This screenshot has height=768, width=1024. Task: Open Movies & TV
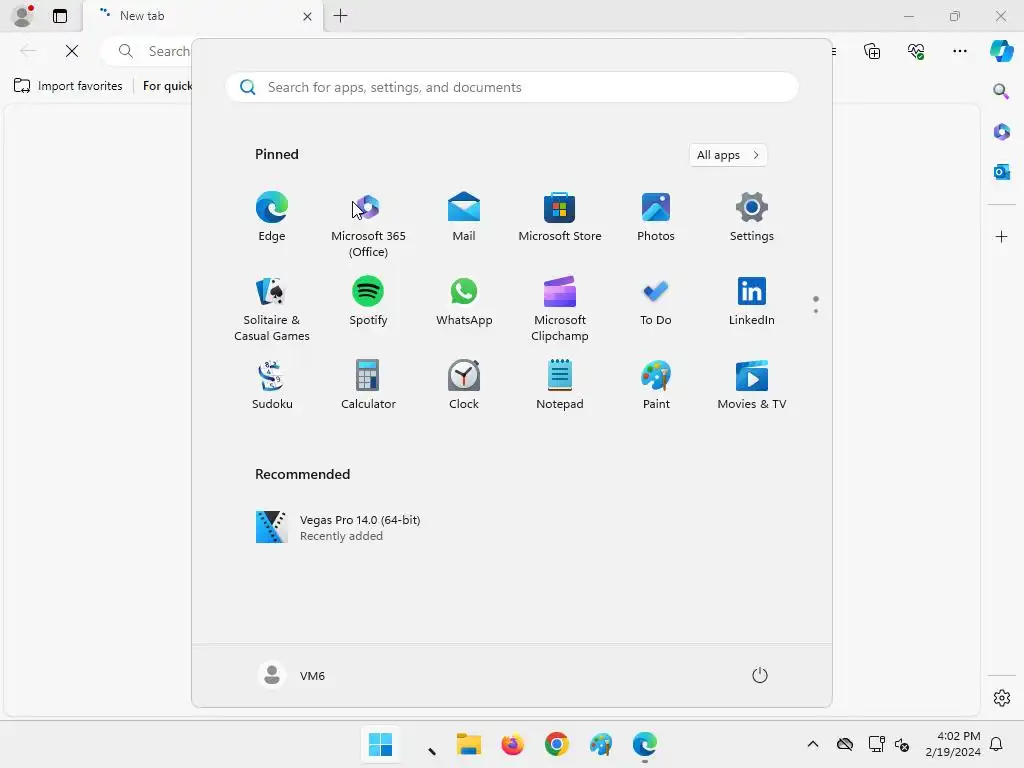(752, 386)
